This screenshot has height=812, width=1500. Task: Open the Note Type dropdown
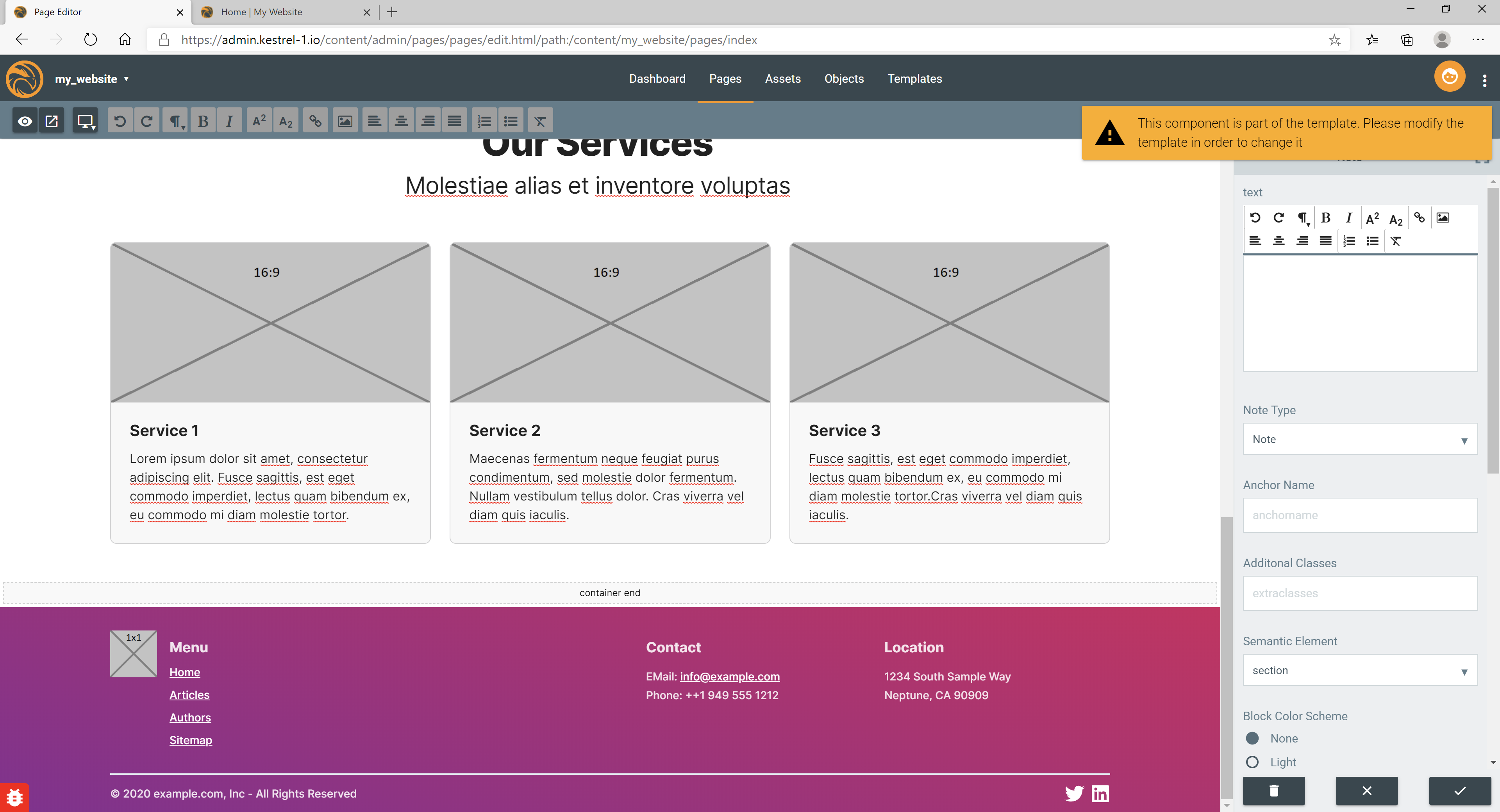1360,440
